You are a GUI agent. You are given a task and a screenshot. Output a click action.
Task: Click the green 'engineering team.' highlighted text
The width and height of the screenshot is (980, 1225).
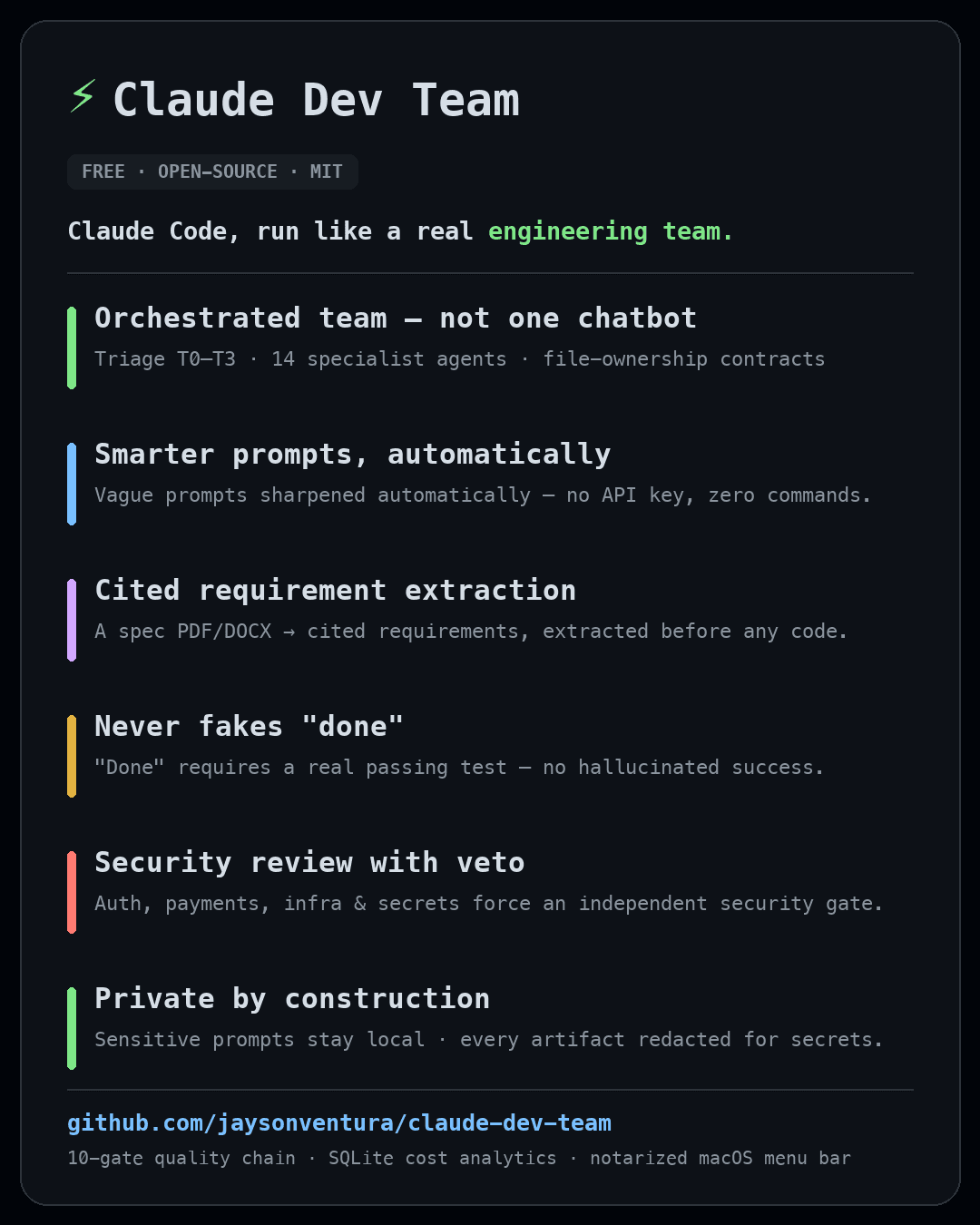[x=611, y=231]
